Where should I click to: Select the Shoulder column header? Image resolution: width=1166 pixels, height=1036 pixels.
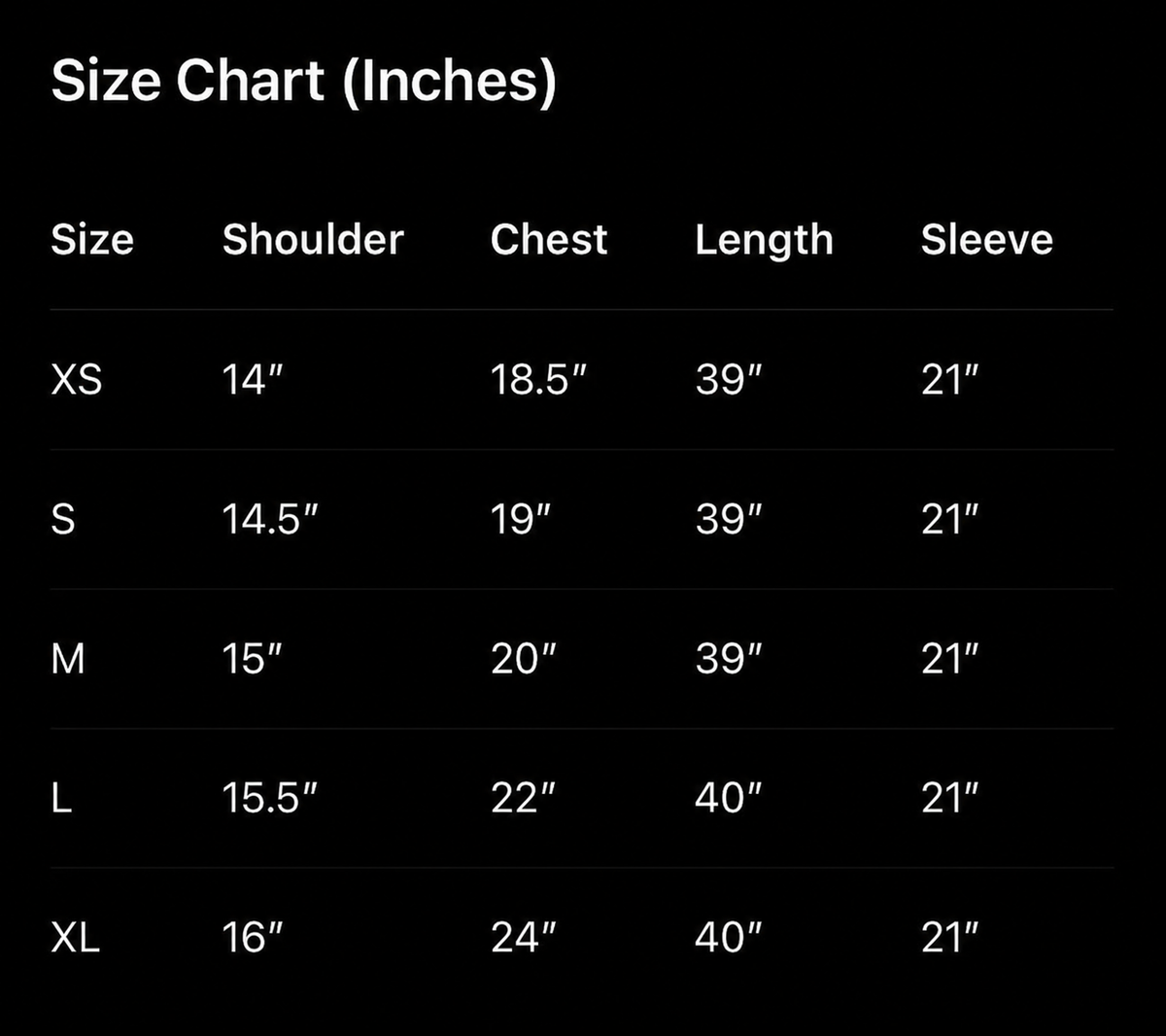(313, 239)
